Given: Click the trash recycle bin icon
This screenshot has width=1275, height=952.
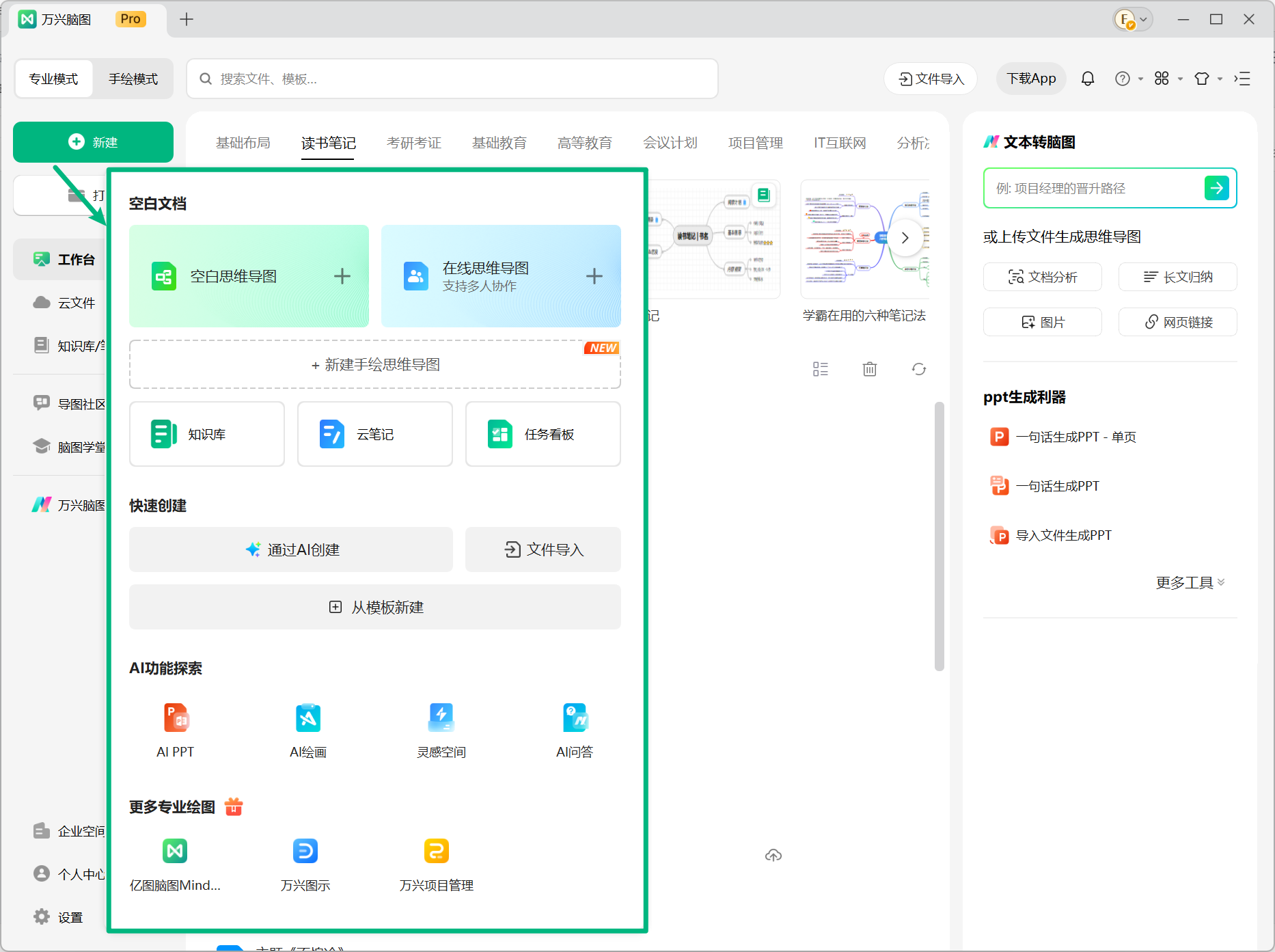Looking at the screenshot, I should pos(870,369).
